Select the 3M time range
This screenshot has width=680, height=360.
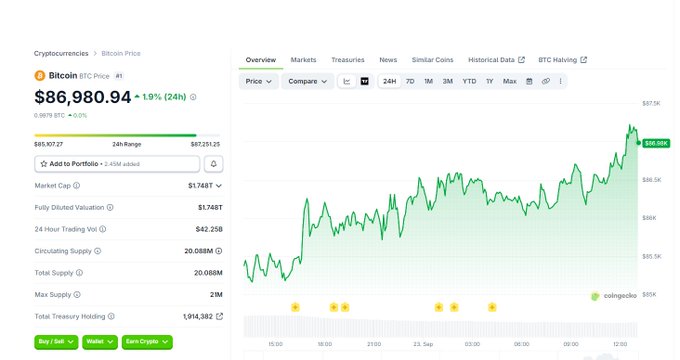pyautogui.click(x=448, y=81)
